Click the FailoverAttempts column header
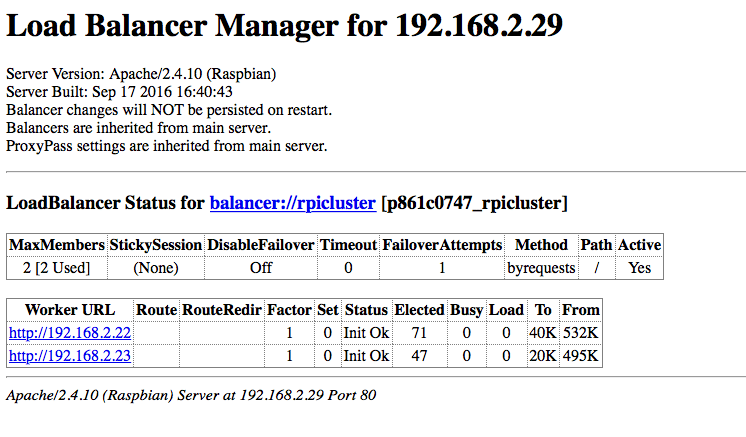Image resolution: width=746 pixels, height=437 pixels. (x=440, y=245)
